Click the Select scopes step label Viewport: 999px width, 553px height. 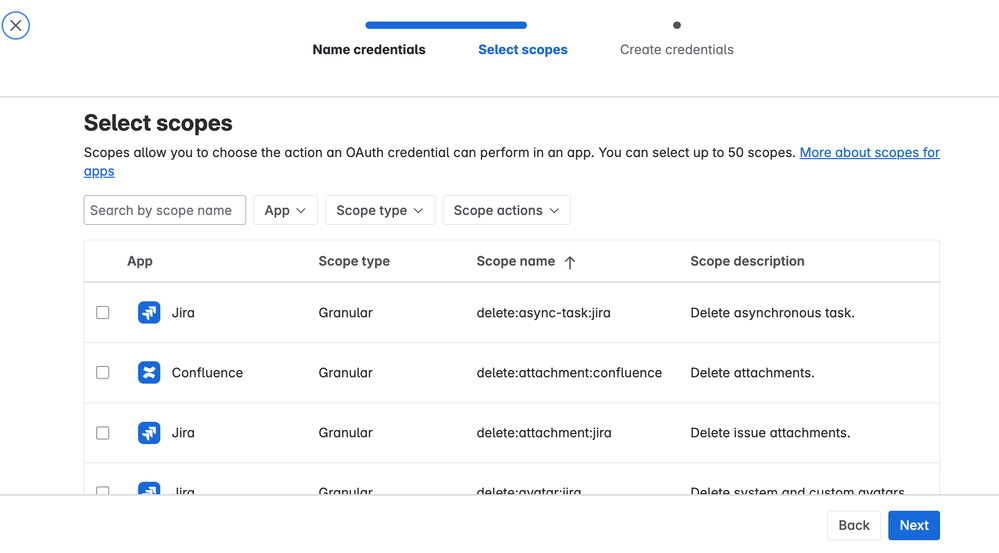coord(523,49)
